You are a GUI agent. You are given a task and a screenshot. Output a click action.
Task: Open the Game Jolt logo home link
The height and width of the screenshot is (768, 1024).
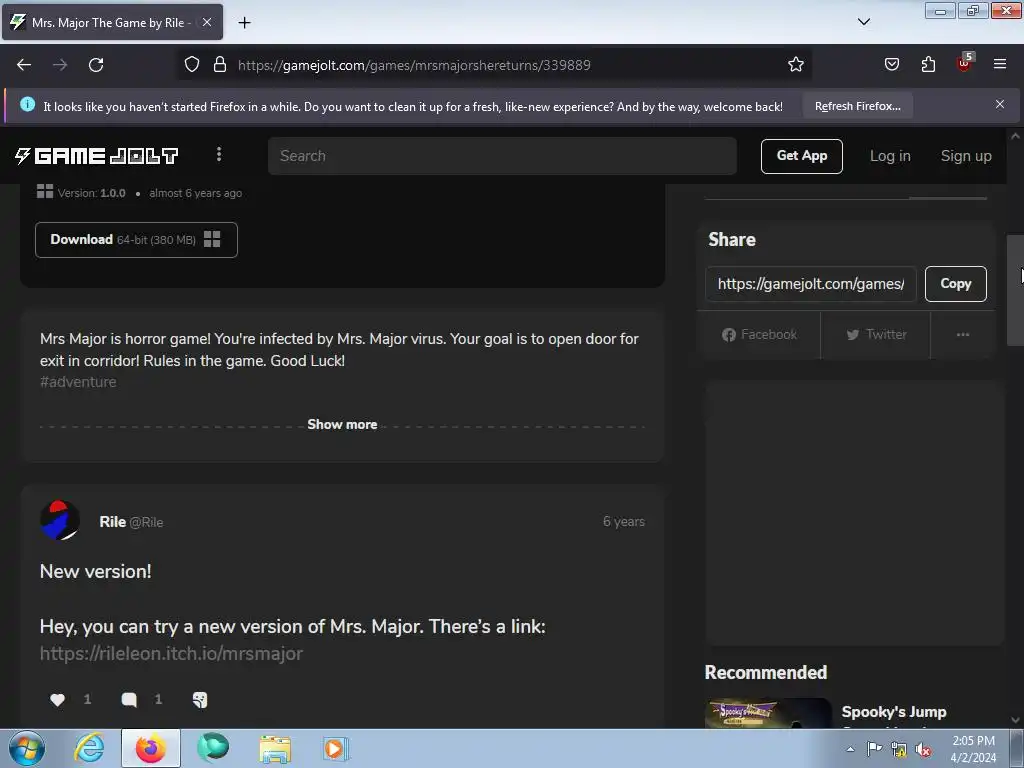97,155
